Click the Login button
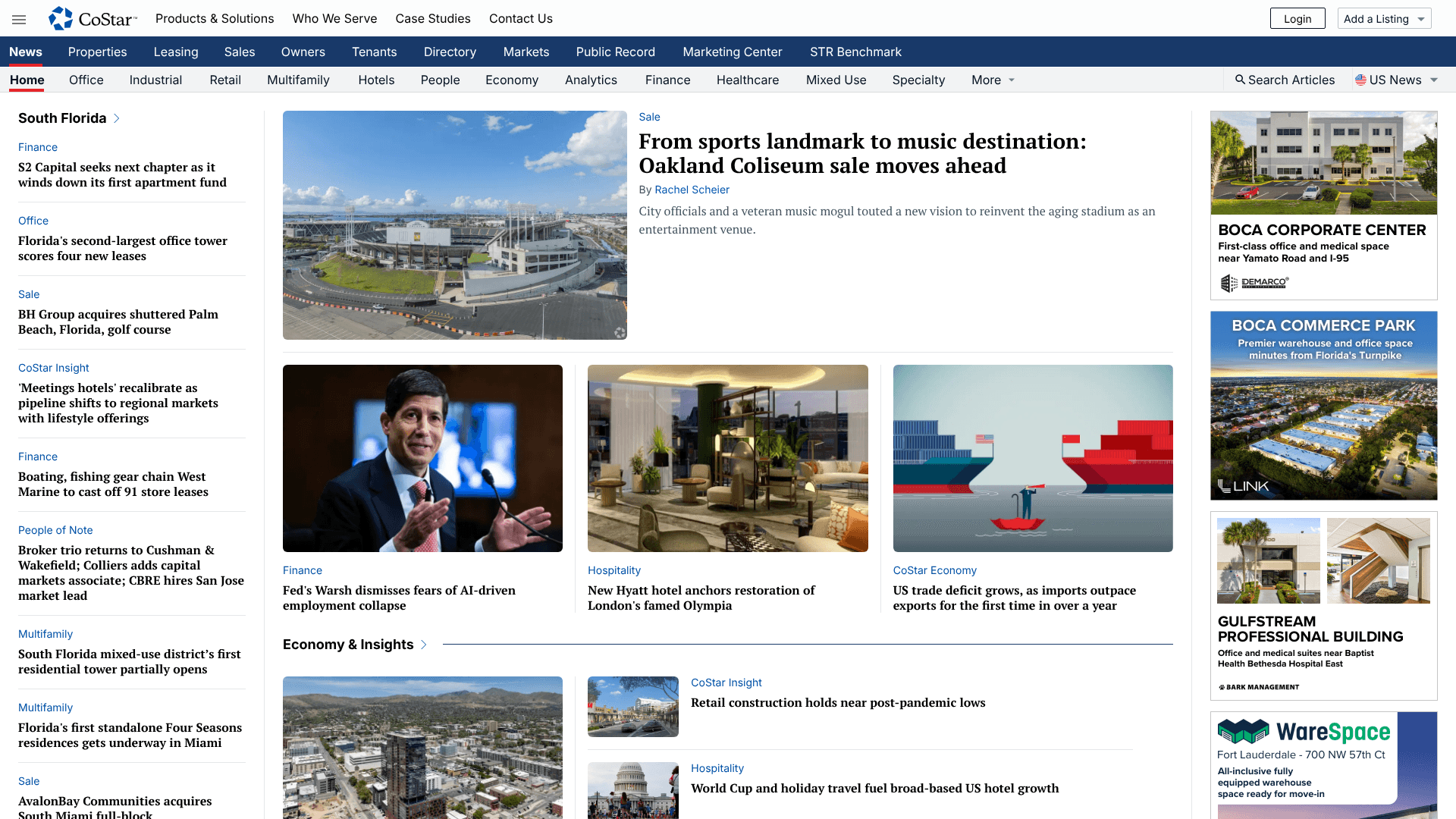 [1298, 19]
